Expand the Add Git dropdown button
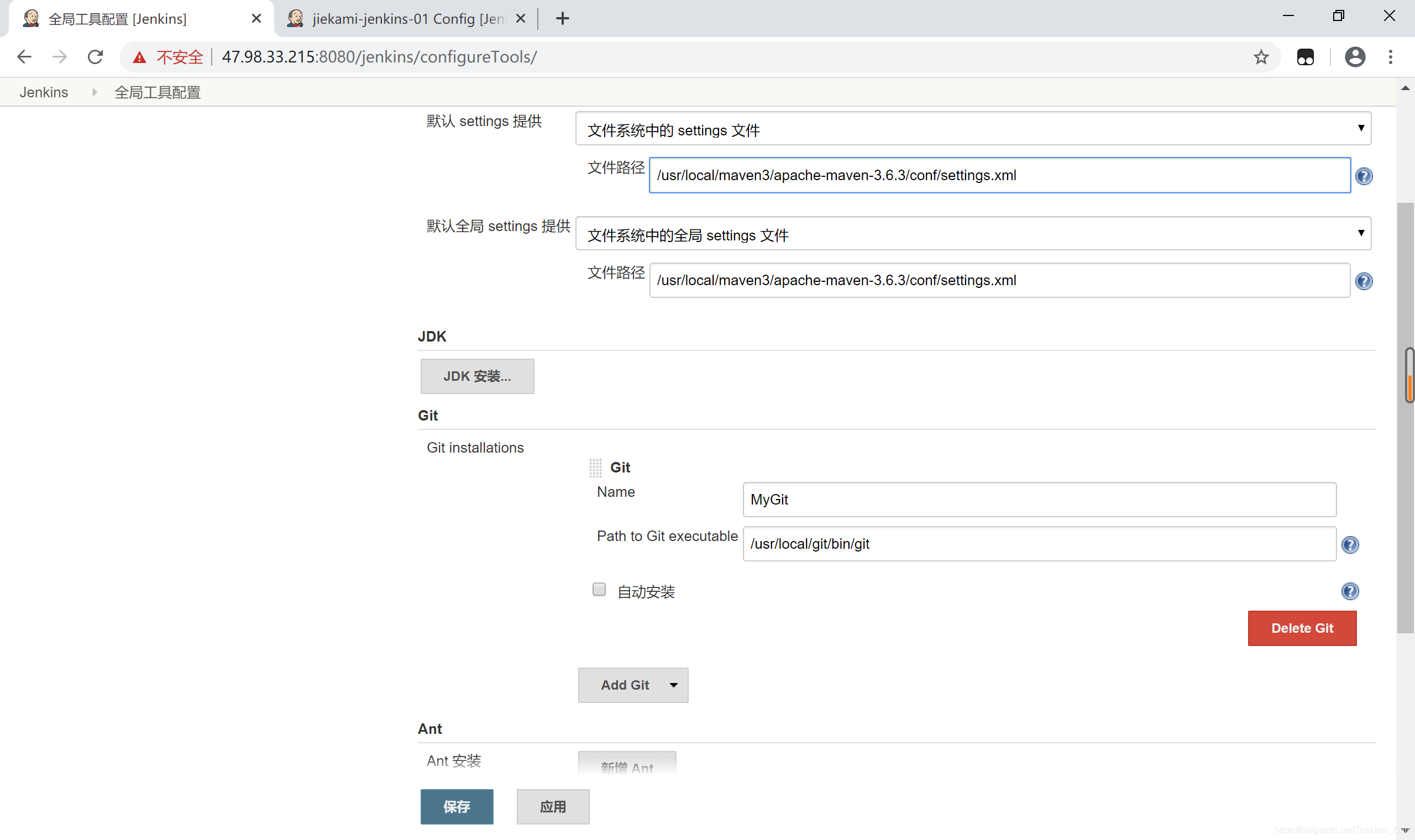This screenshot has height=840, width=1415. point(674,685)
